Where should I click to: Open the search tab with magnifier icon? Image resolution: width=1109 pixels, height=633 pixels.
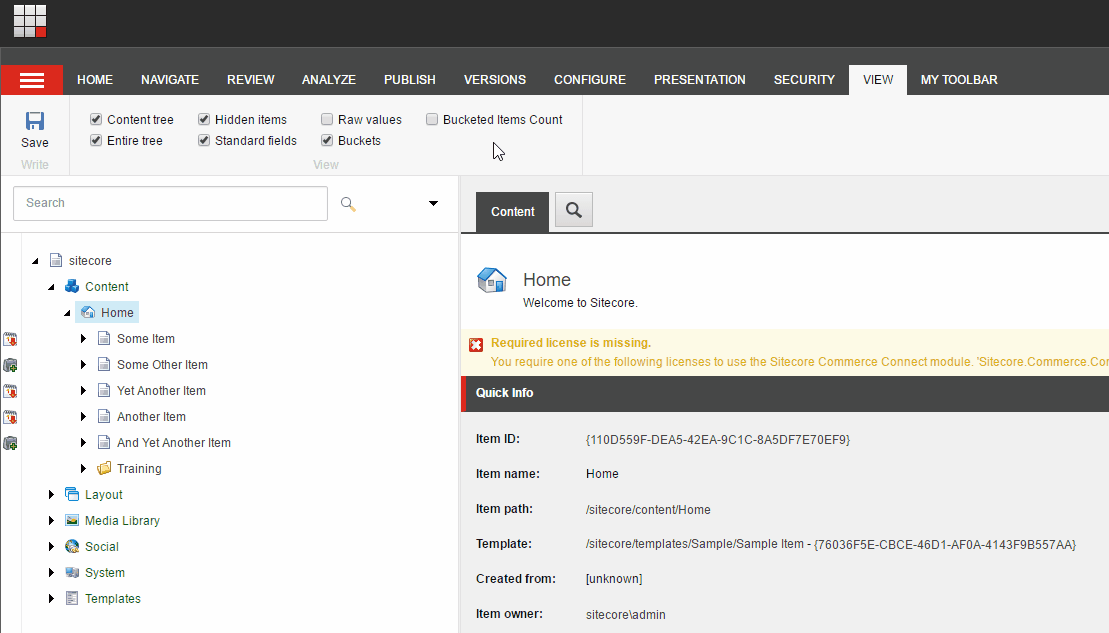click(x=574, y=210)
